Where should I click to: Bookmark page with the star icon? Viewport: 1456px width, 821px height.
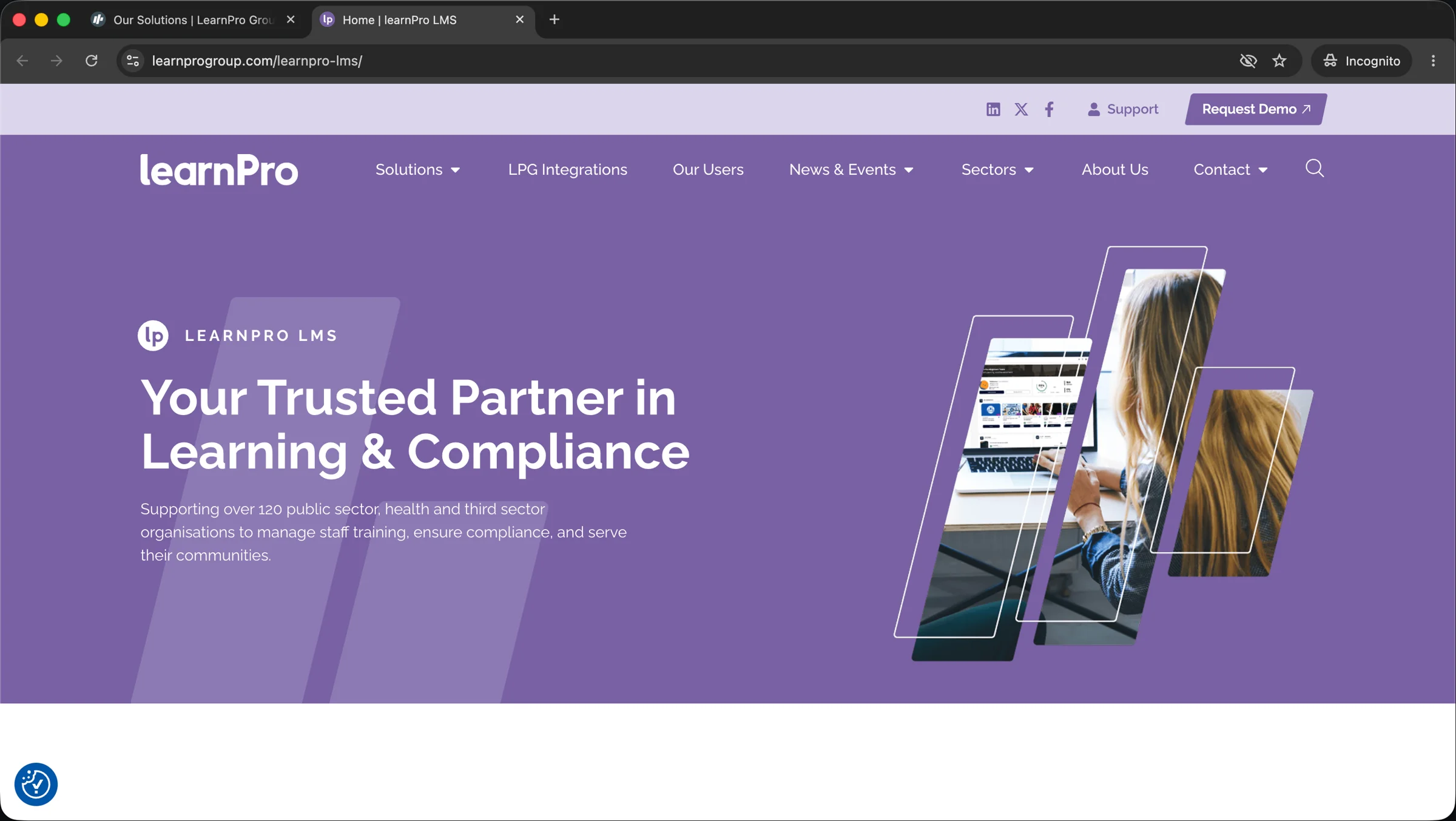(1279, 61)
